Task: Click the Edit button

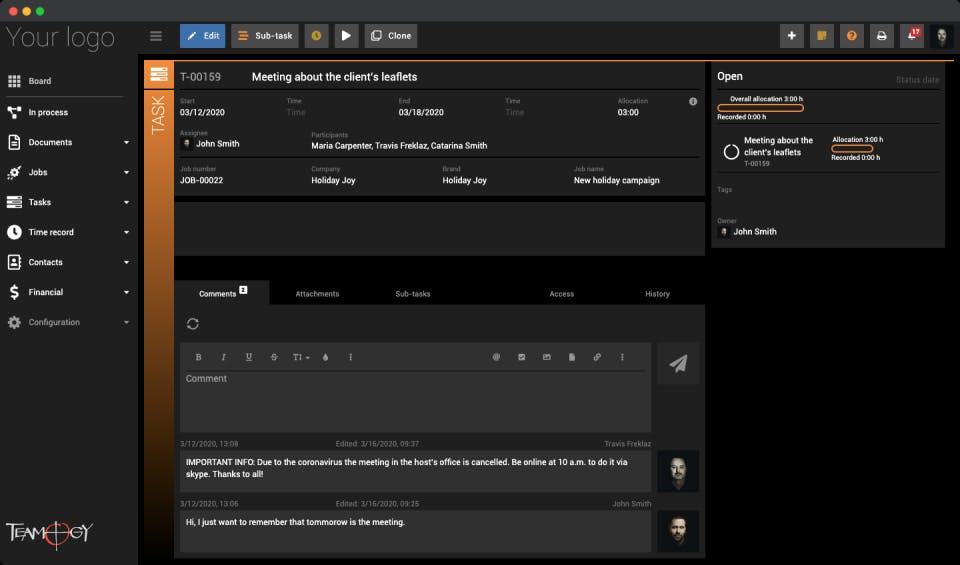Action: coord(203,36)
